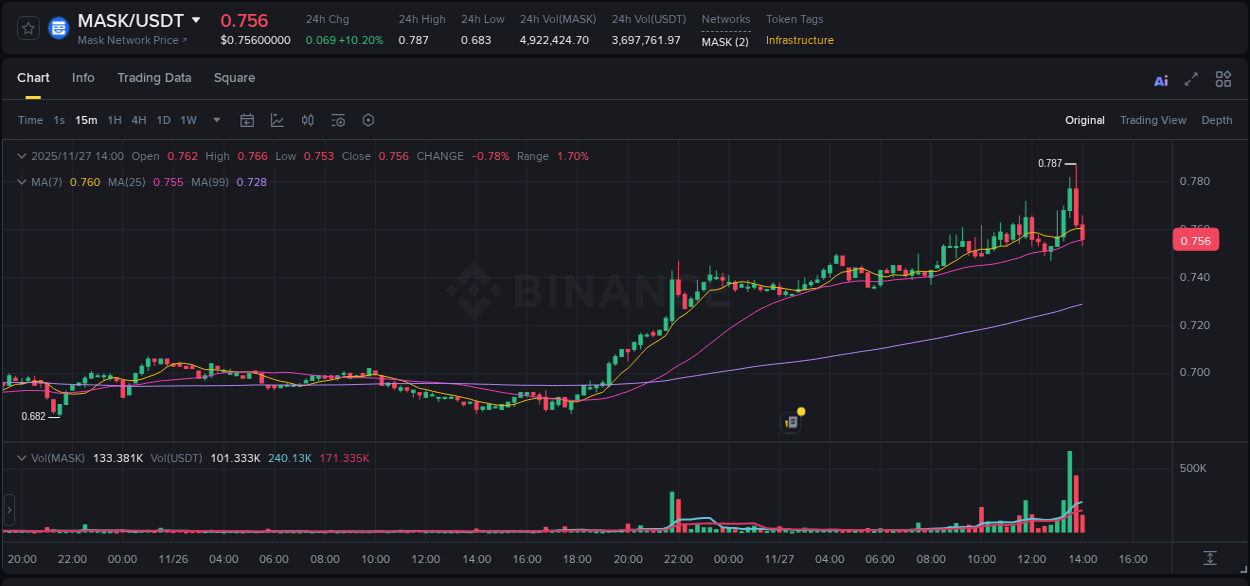The image size is (1250, 586).
Task: Switch to Trading View chart mode
Action: (1153, 120)
